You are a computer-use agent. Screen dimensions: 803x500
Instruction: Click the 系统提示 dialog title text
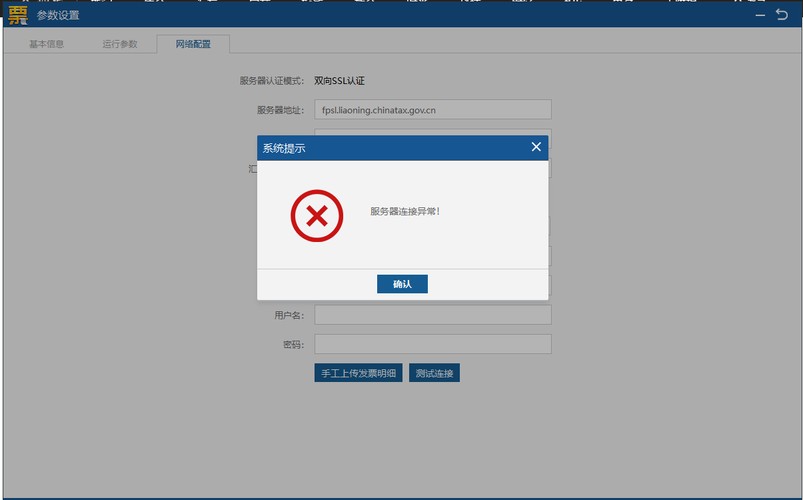284,148
